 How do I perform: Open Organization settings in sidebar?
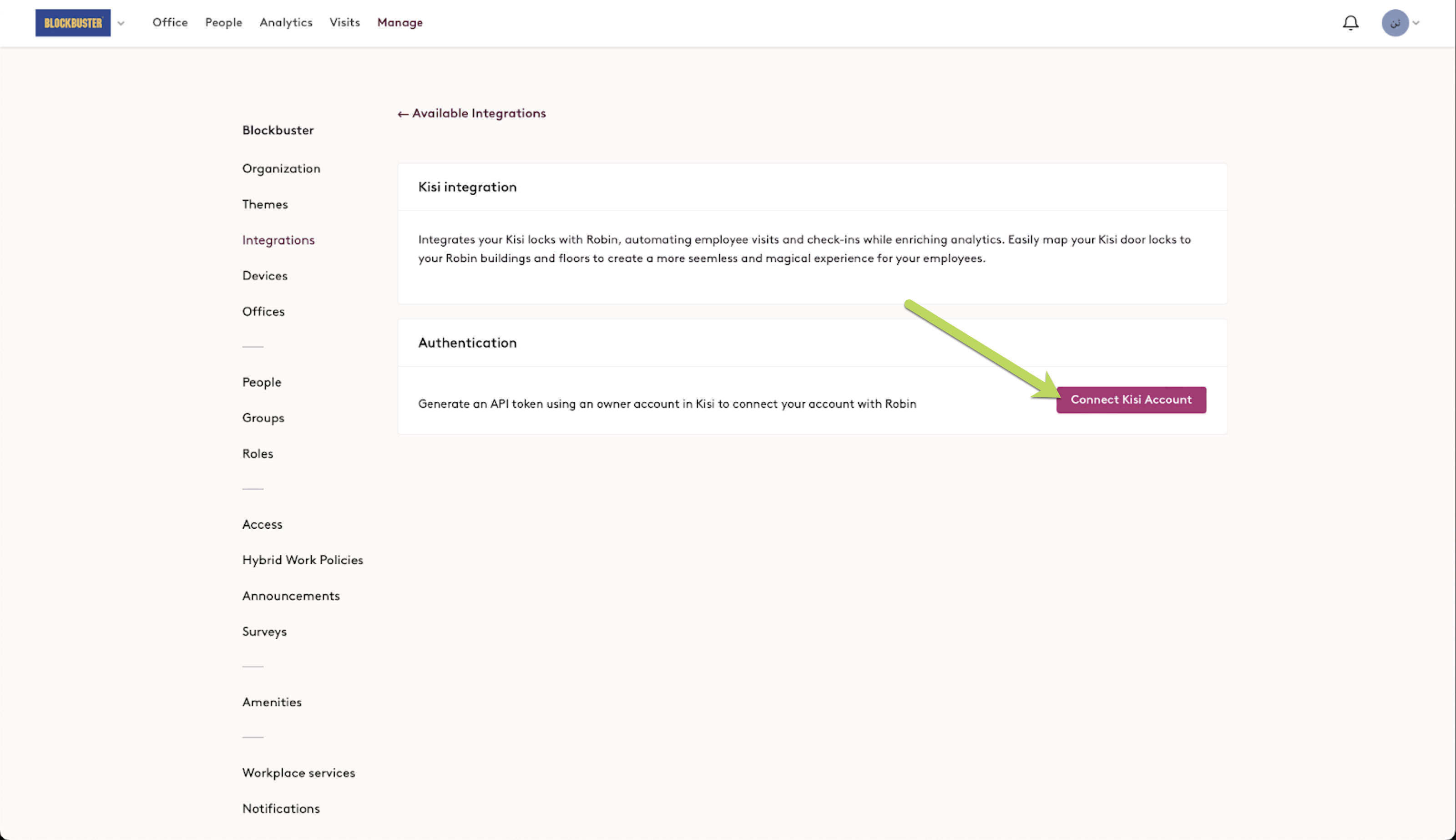282,168
